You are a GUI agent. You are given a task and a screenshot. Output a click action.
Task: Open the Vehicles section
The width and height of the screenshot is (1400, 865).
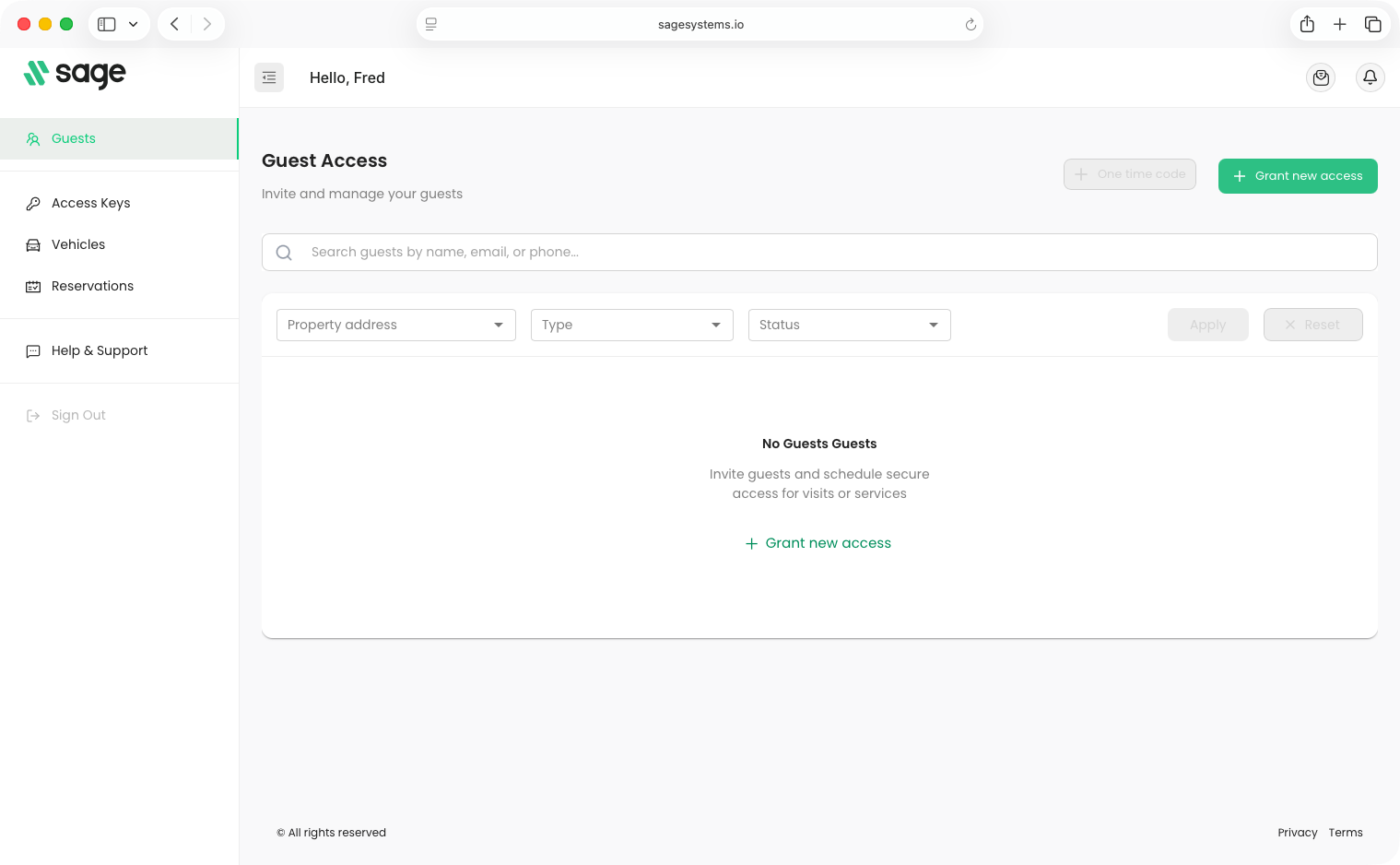pos(119,244)
